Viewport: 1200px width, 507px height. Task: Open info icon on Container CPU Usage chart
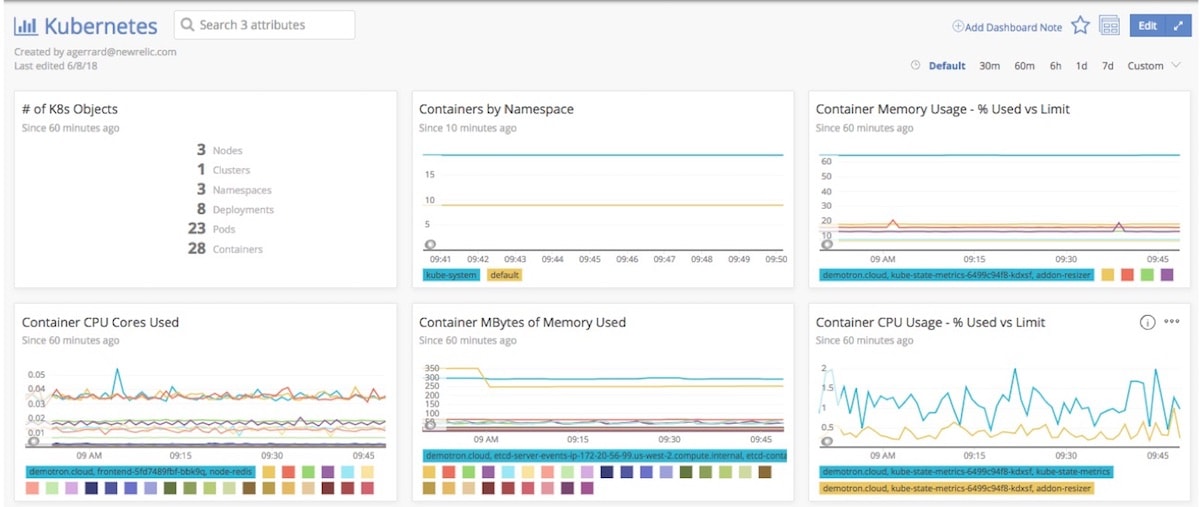pos(1147,322)
